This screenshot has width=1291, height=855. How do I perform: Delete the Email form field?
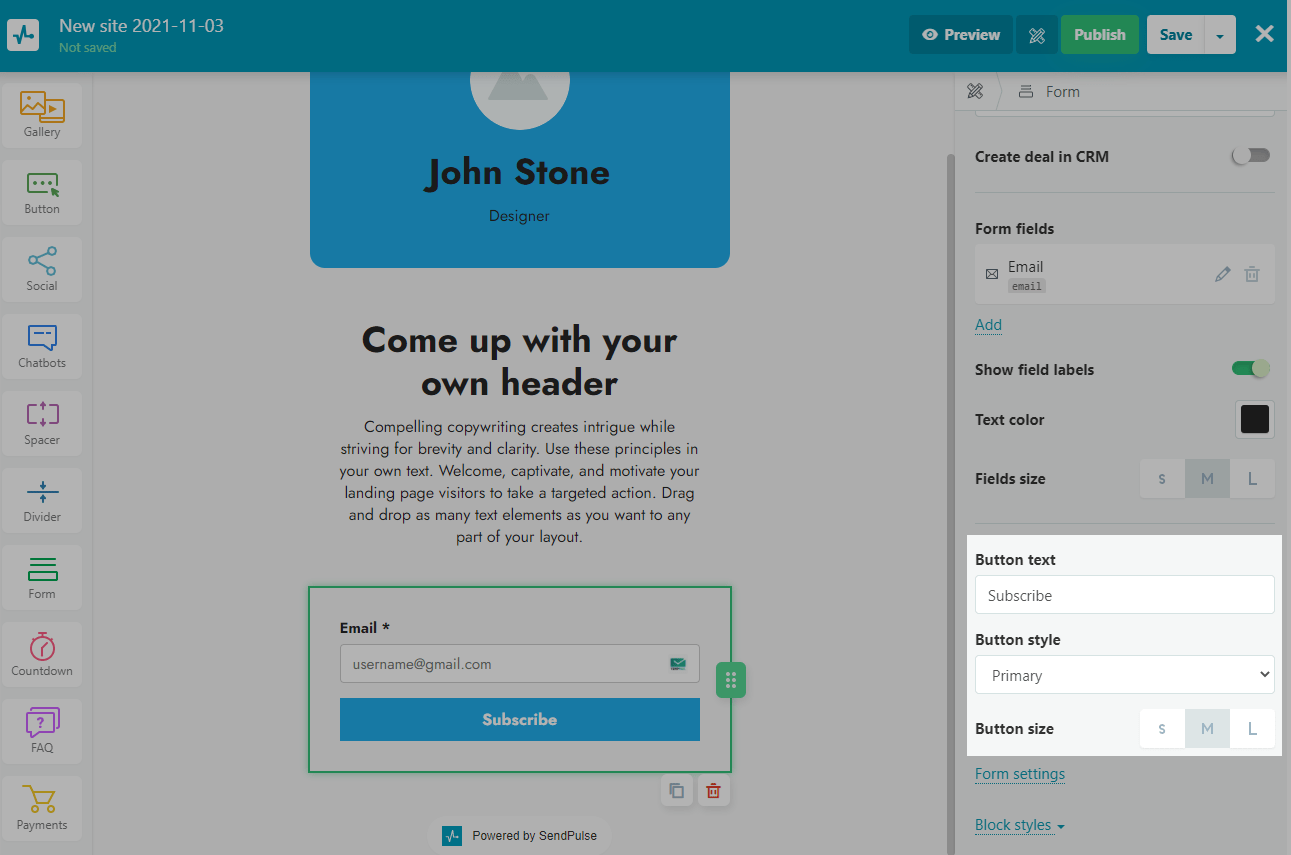point(1252,274)
